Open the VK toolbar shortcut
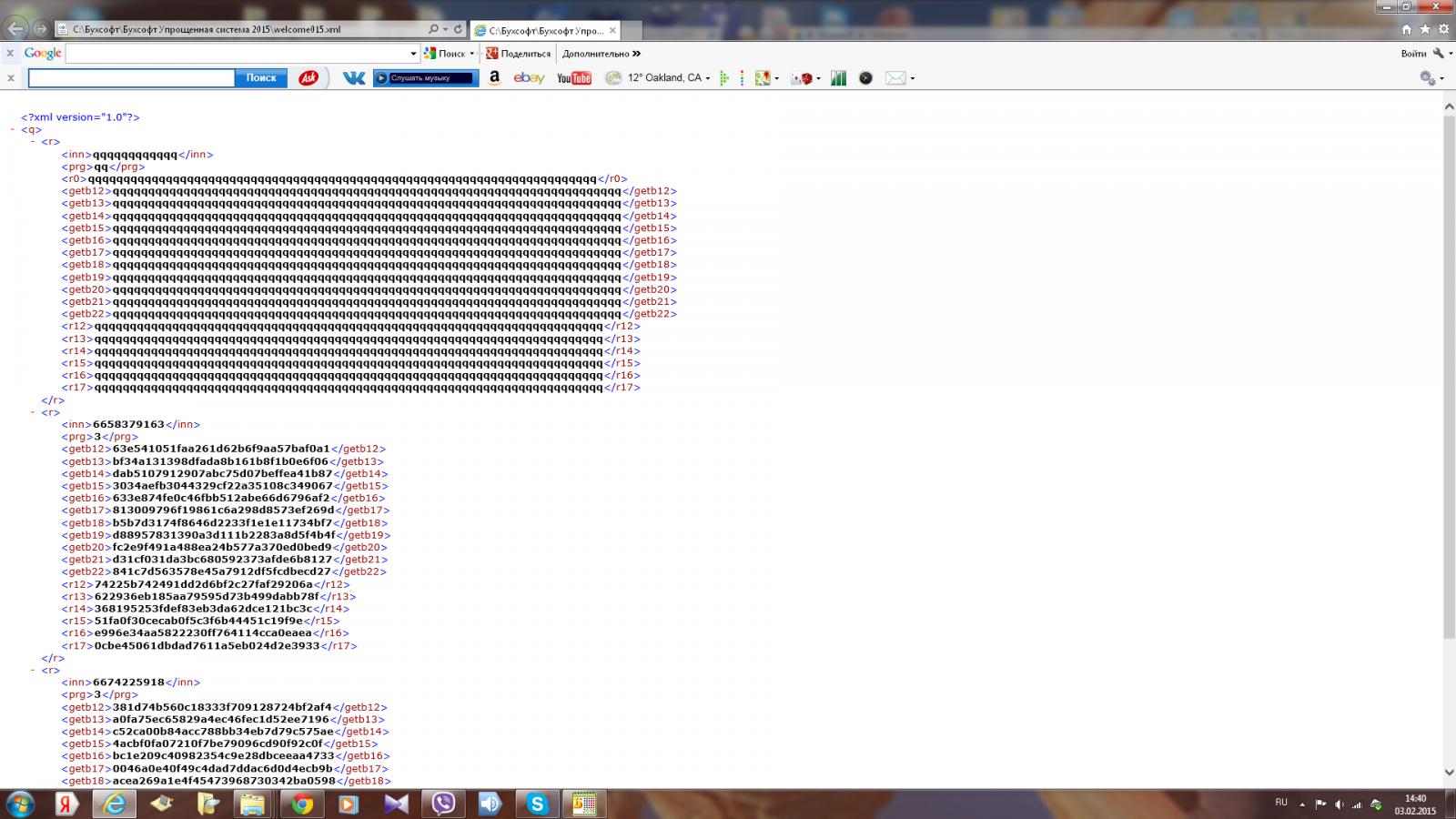 click(x=353, y=78)
